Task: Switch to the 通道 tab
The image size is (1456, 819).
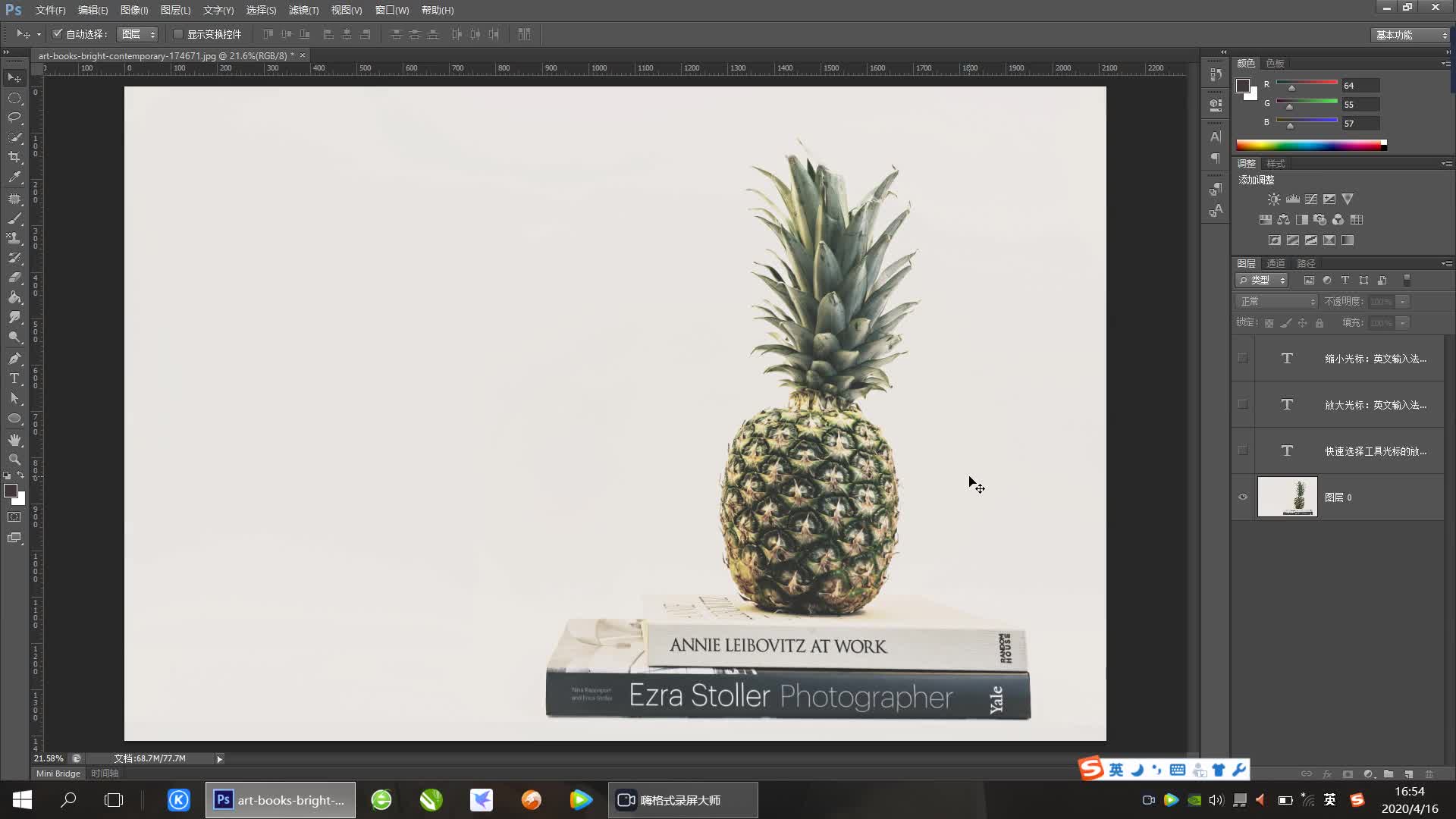Action: 1276,263
